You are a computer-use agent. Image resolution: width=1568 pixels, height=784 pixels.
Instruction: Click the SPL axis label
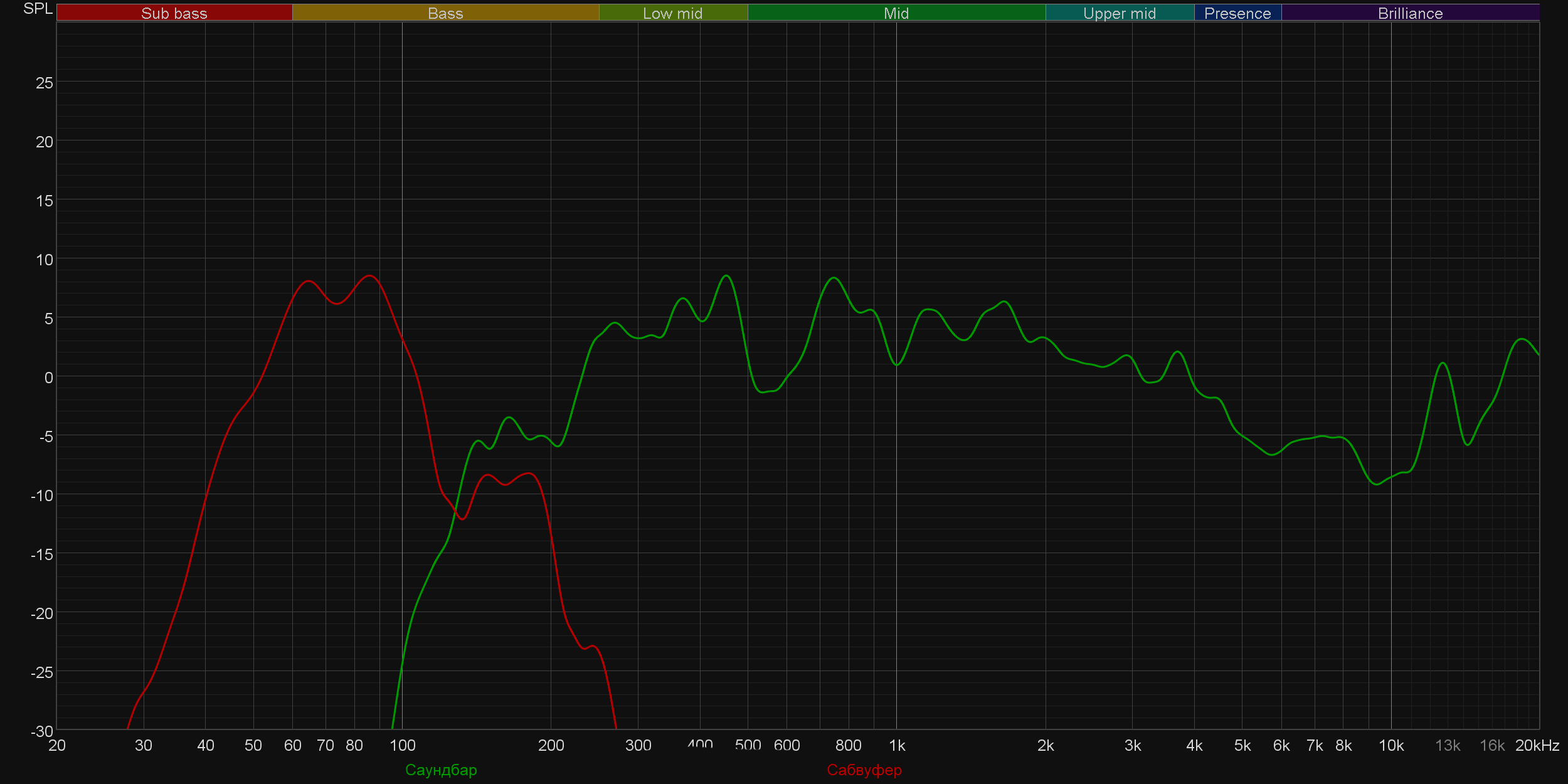point(38,9)
